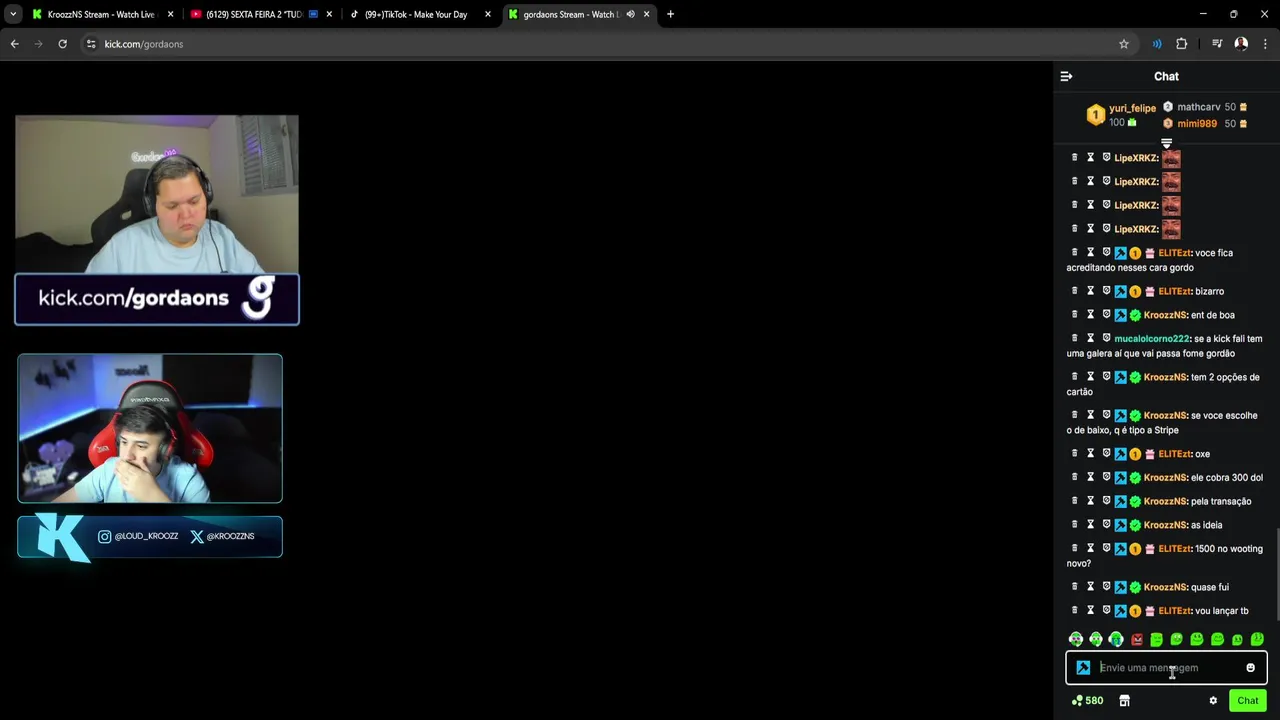
Task: Open the channel shop icon
Action: click(x=1124, y=701)
